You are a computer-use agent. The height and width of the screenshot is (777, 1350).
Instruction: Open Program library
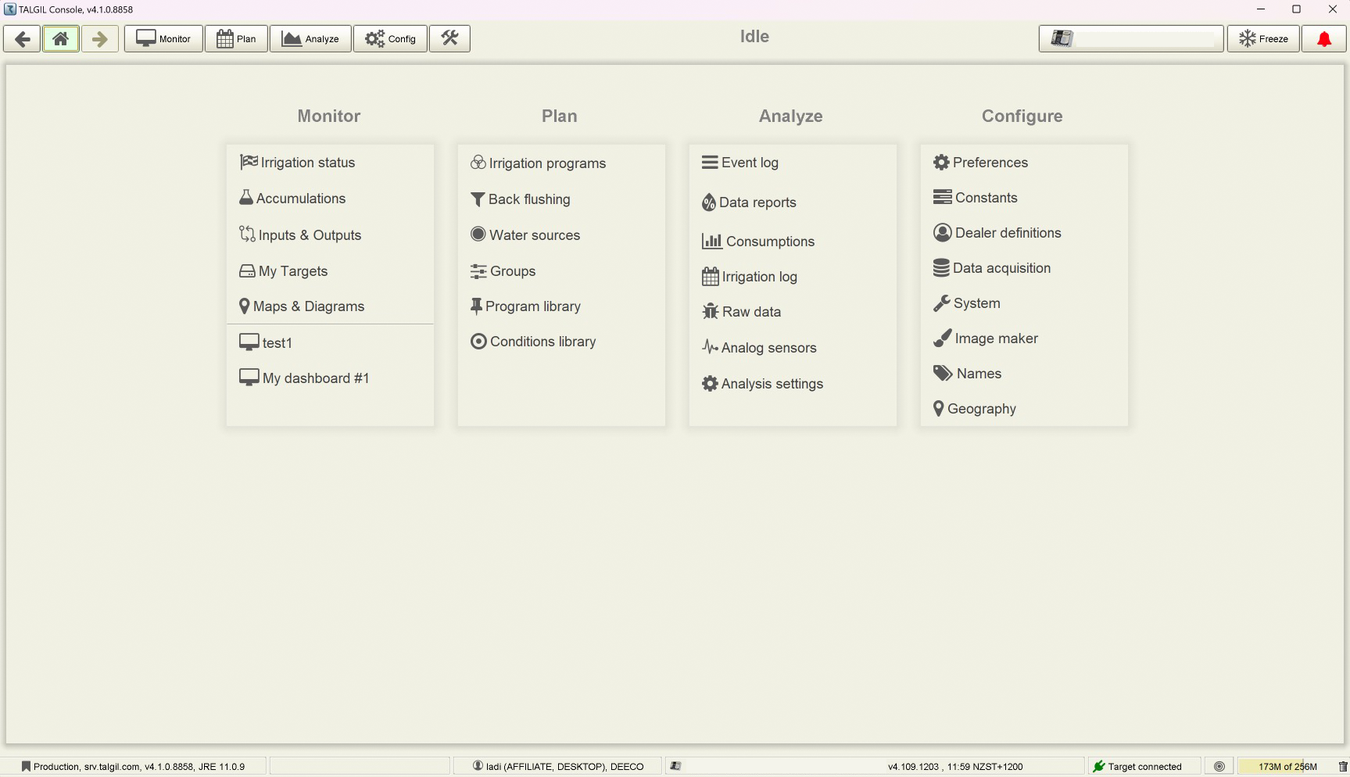tap(525, 306)
